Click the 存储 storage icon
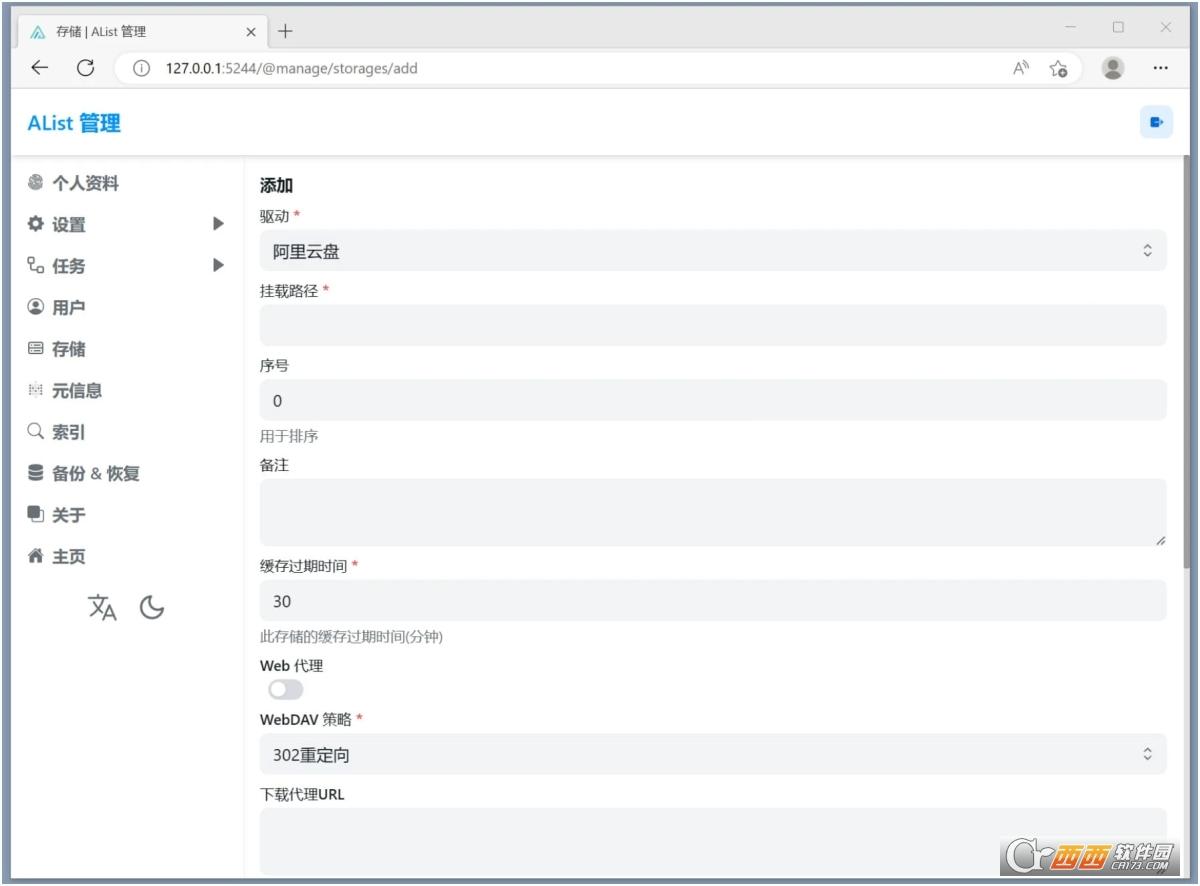The width and height of the screenshot is (1200, 886). point(36,348)
